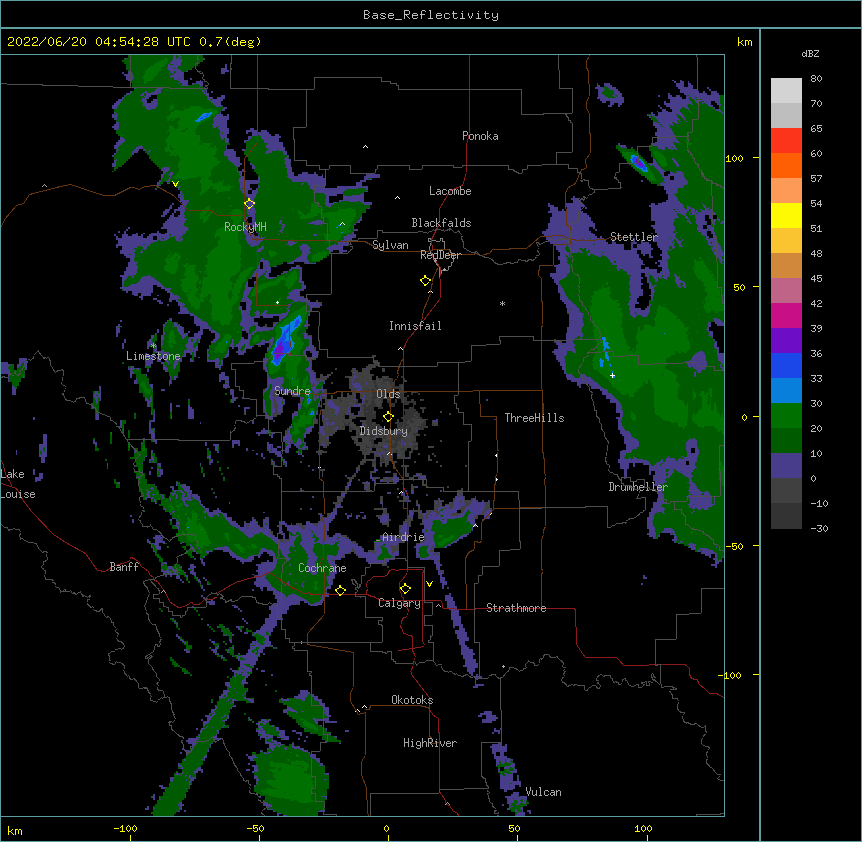Click the magenta 42 dBZ legend swatch
Viewport: 862px width, 842px height.
[786, 315]
